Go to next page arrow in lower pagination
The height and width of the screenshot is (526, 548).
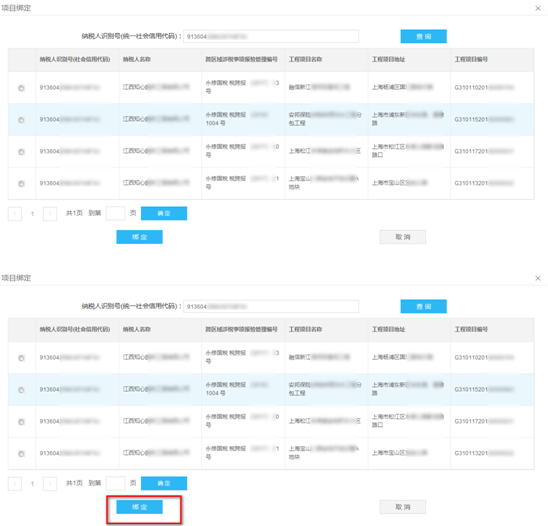(x=50, y=484)
